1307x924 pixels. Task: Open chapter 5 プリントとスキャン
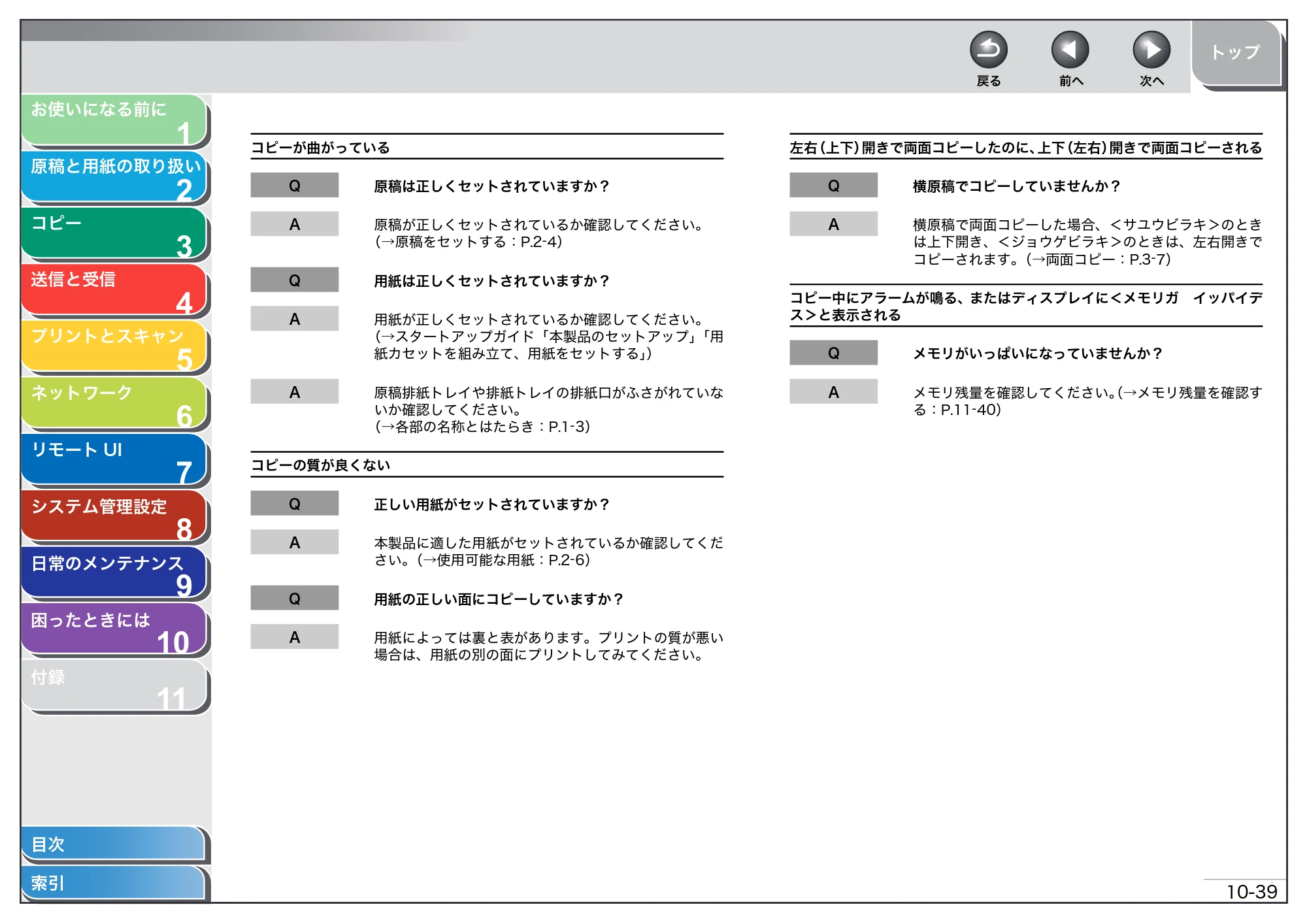tap(114, 346)
